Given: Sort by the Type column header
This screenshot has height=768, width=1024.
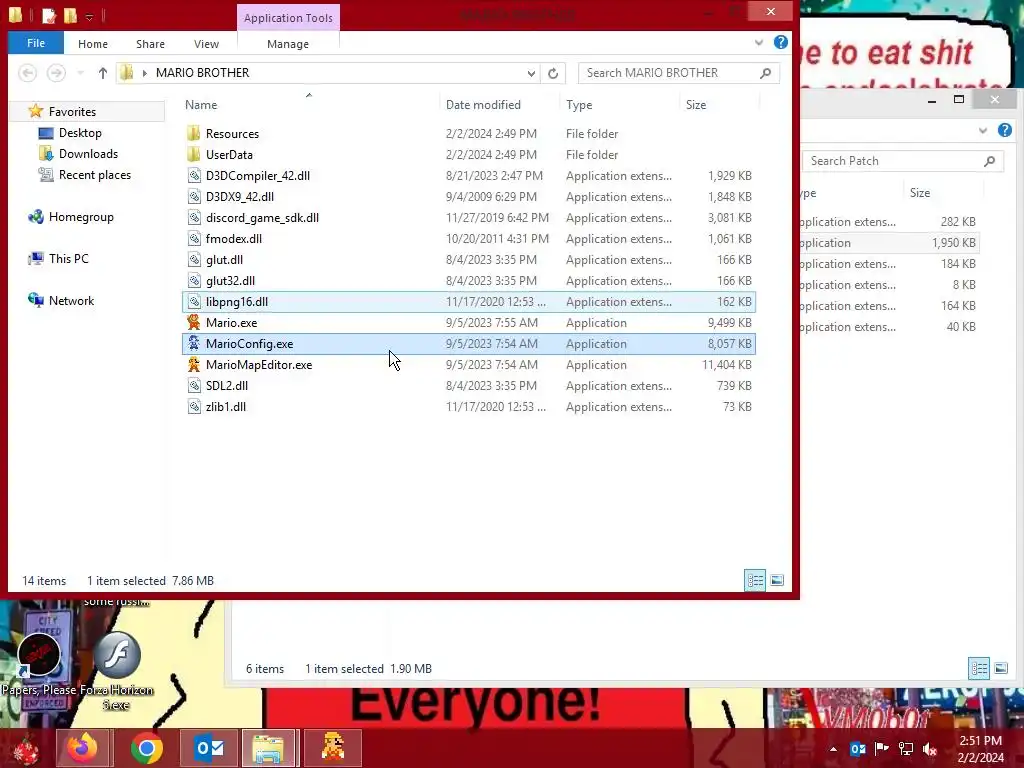Looking at the screenshot, I should pos(579,104).
